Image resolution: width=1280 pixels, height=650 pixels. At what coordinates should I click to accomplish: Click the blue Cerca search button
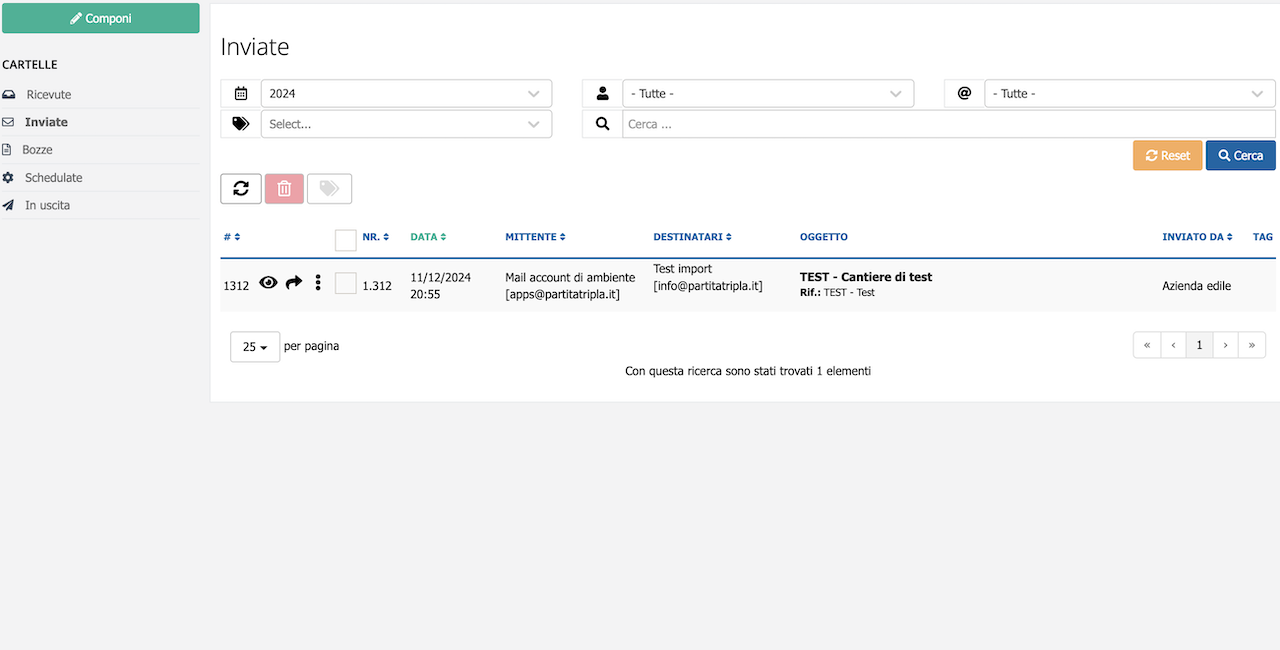tap(1241, 155)
